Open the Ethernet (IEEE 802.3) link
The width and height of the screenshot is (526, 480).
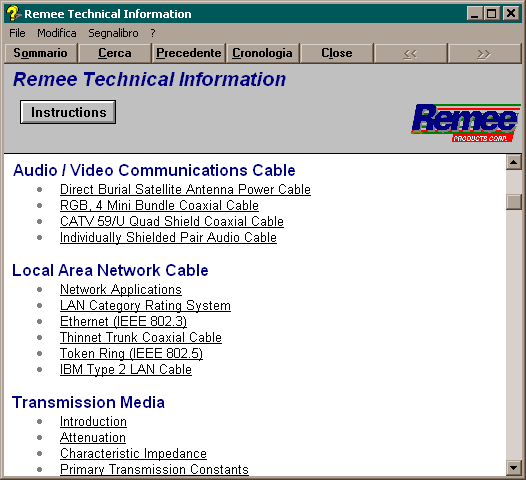tap(123, 321)
